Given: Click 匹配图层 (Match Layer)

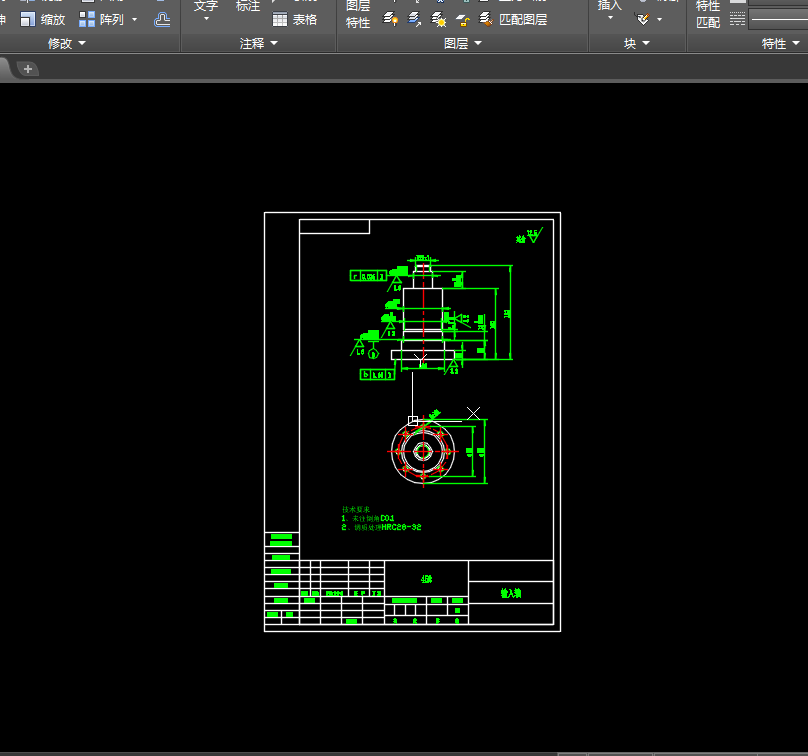Looking at the screenshot, I should pyautogui.click(x=513, y=20).
